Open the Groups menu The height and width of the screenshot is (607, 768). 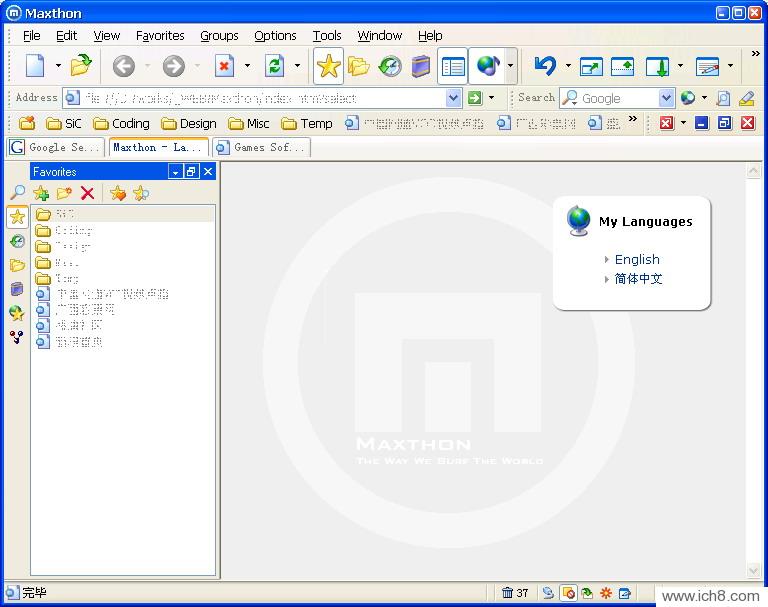tap(219, 36)
